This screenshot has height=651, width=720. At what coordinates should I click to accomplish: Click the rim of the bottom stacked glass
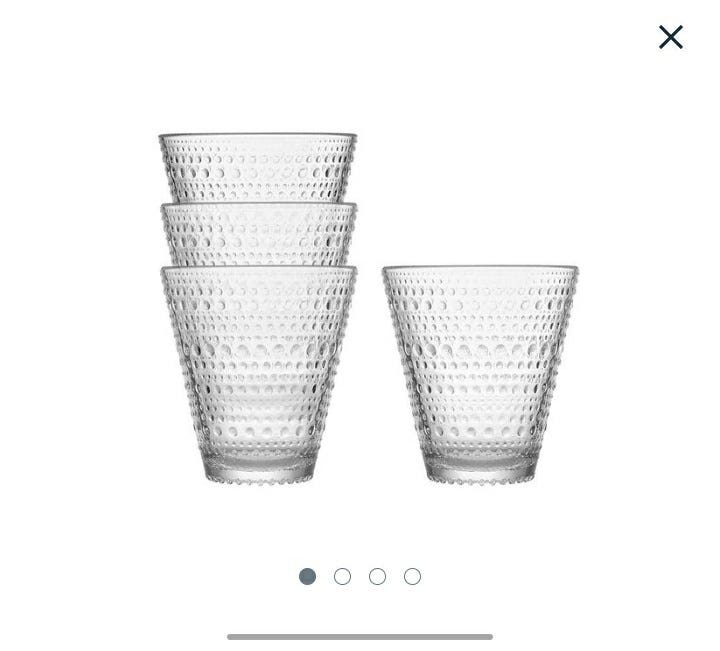pos(259,269)
